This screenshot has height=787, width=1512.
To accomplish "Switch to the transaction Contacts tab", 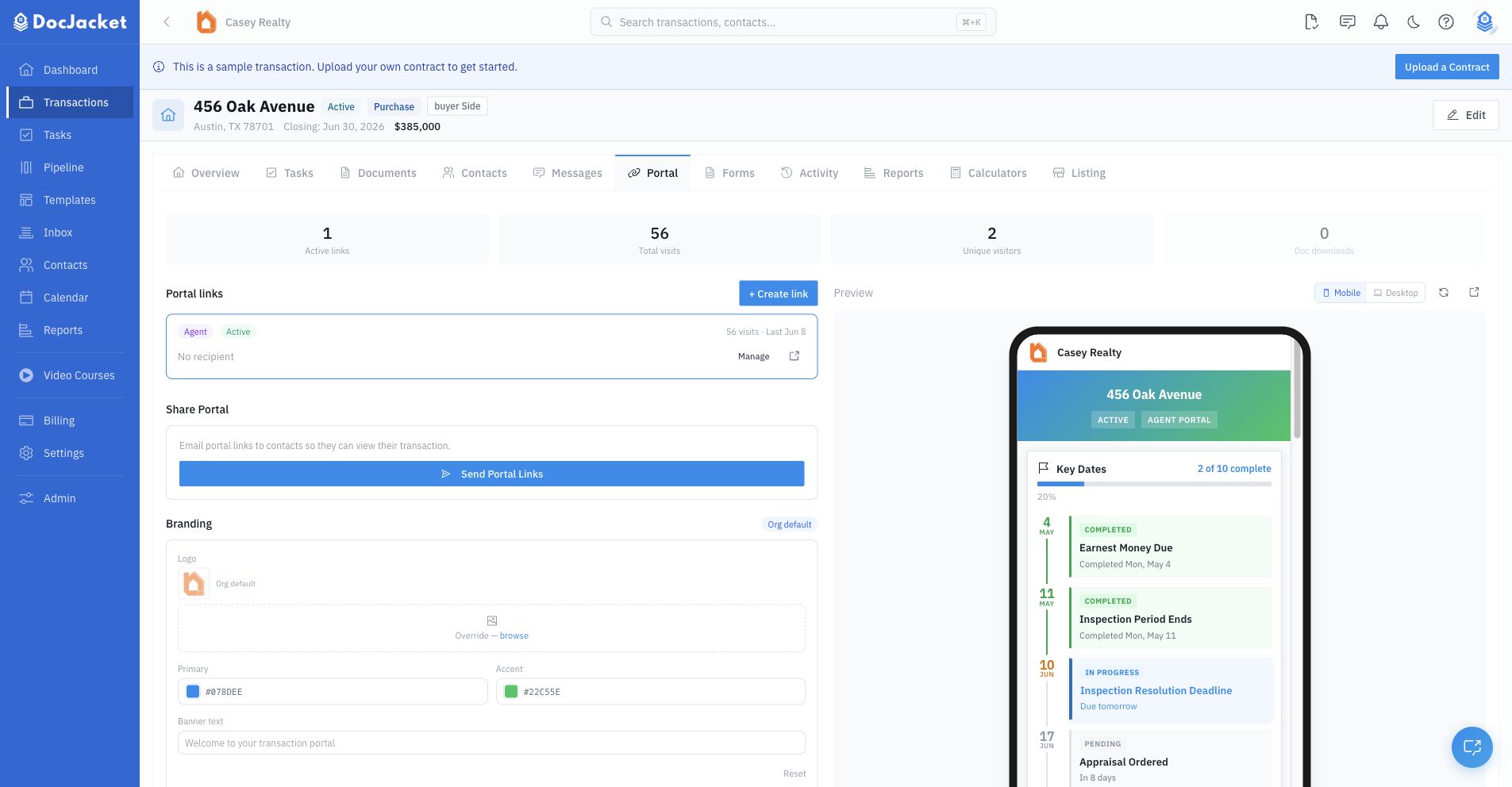I will (475, 173).
